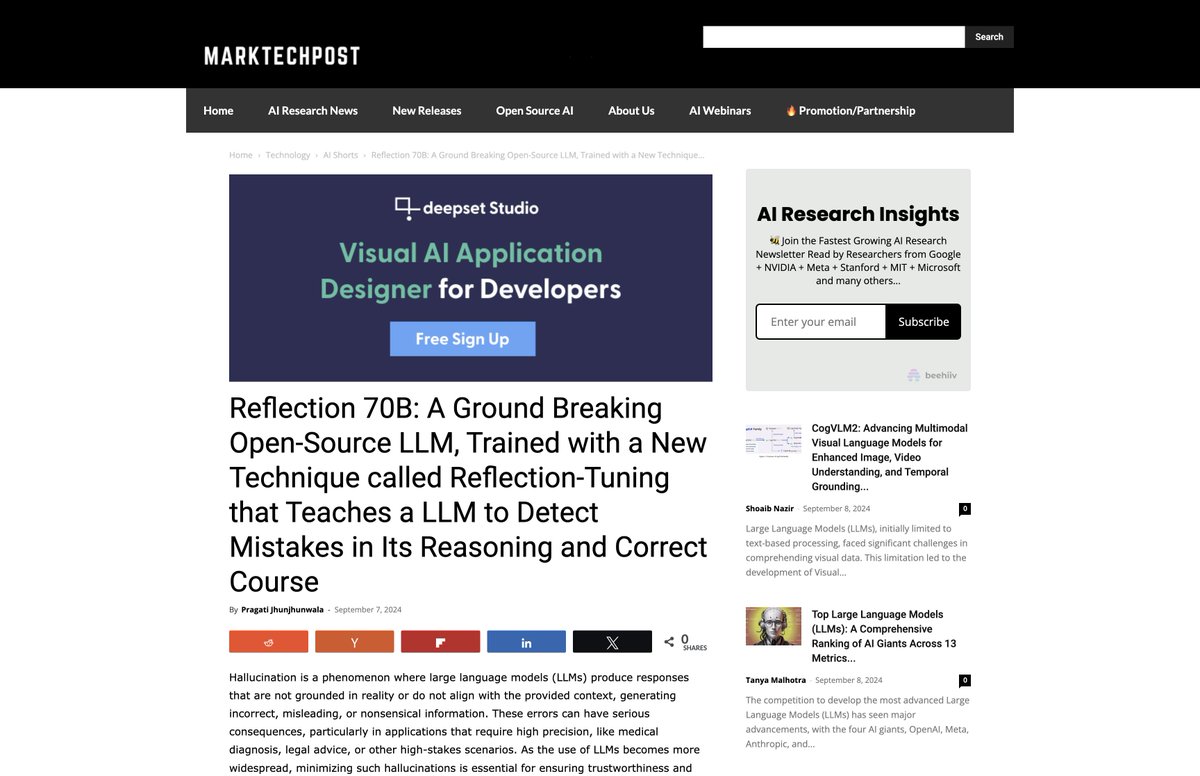Click the Enter your email field

(821, 322)
